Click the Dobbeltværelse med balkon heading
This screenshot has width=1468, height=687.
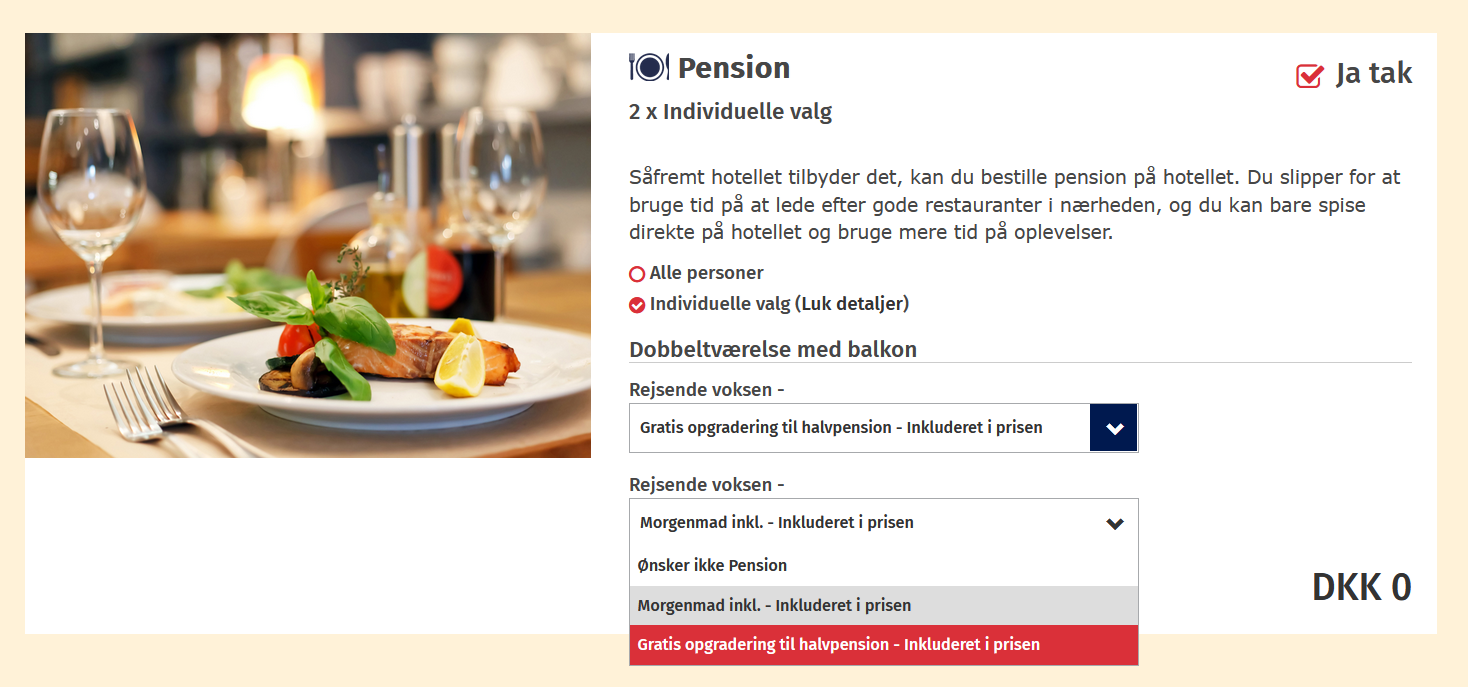(x=773, y=350)
